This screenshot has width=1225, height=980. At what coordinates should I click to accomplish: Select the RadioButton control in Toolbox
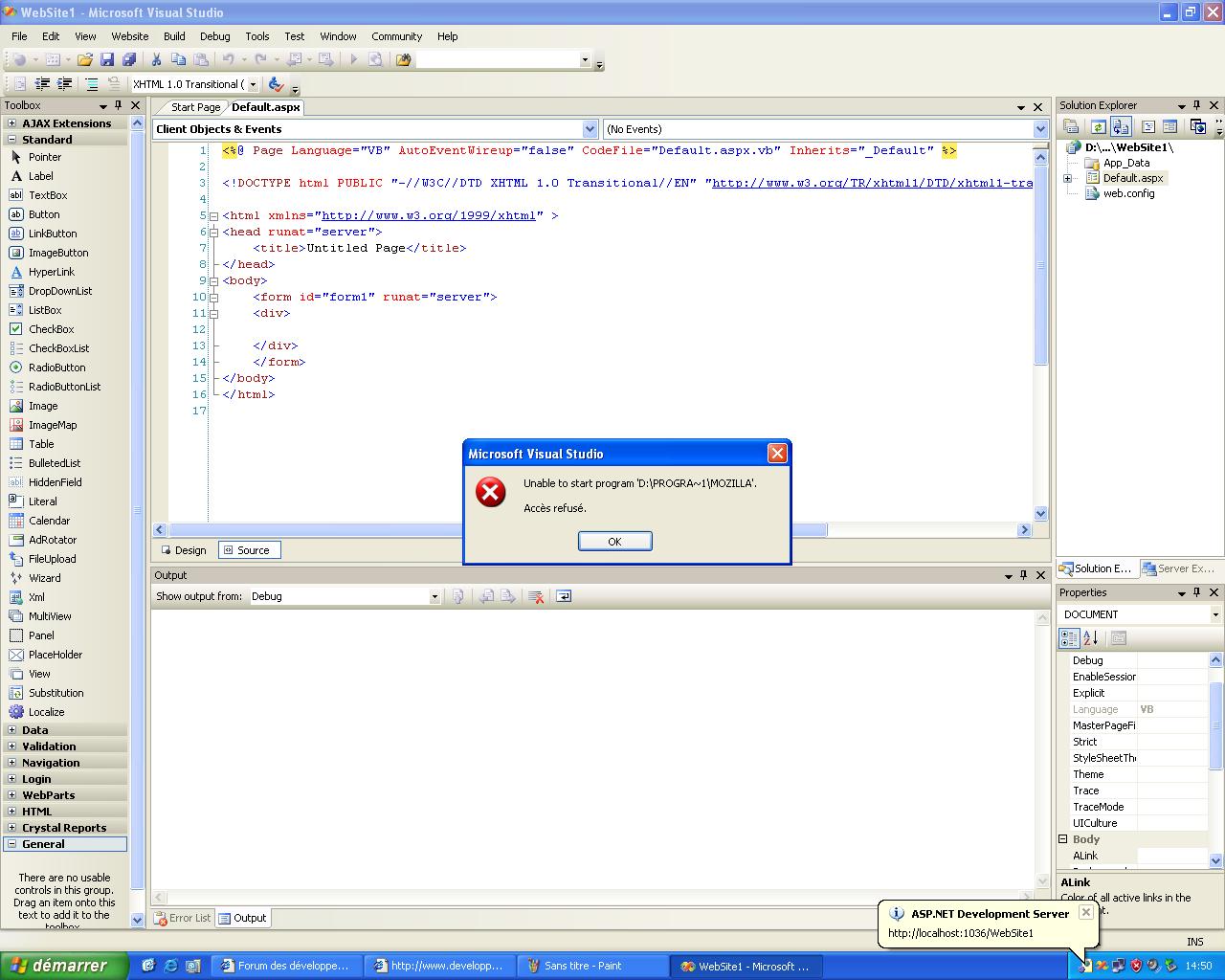[x=56, y=367]
